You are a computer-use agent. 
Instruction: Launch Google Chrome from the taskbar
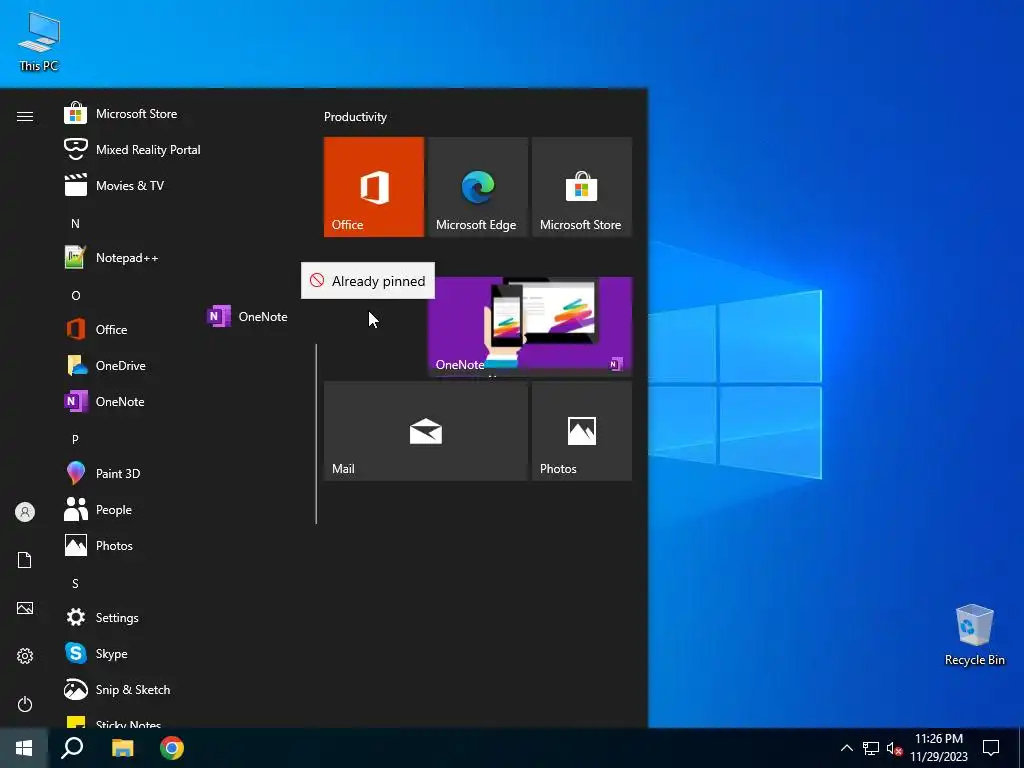[x=172, y=748]
